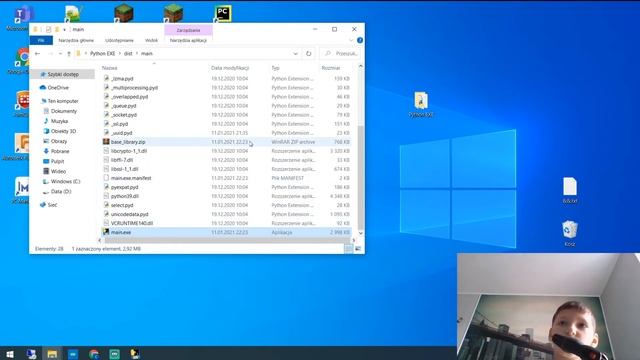The height and width of the screenshot is (360, 640).
Task: Select Ten komputer in navigation pane
Action: pyautogui.click(x=63, y=101)
